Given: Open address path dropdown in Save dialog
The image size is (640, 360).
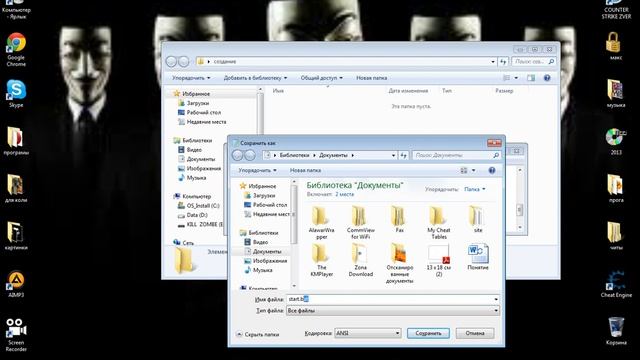Looking at the screenshot, I should click(393, 156).
